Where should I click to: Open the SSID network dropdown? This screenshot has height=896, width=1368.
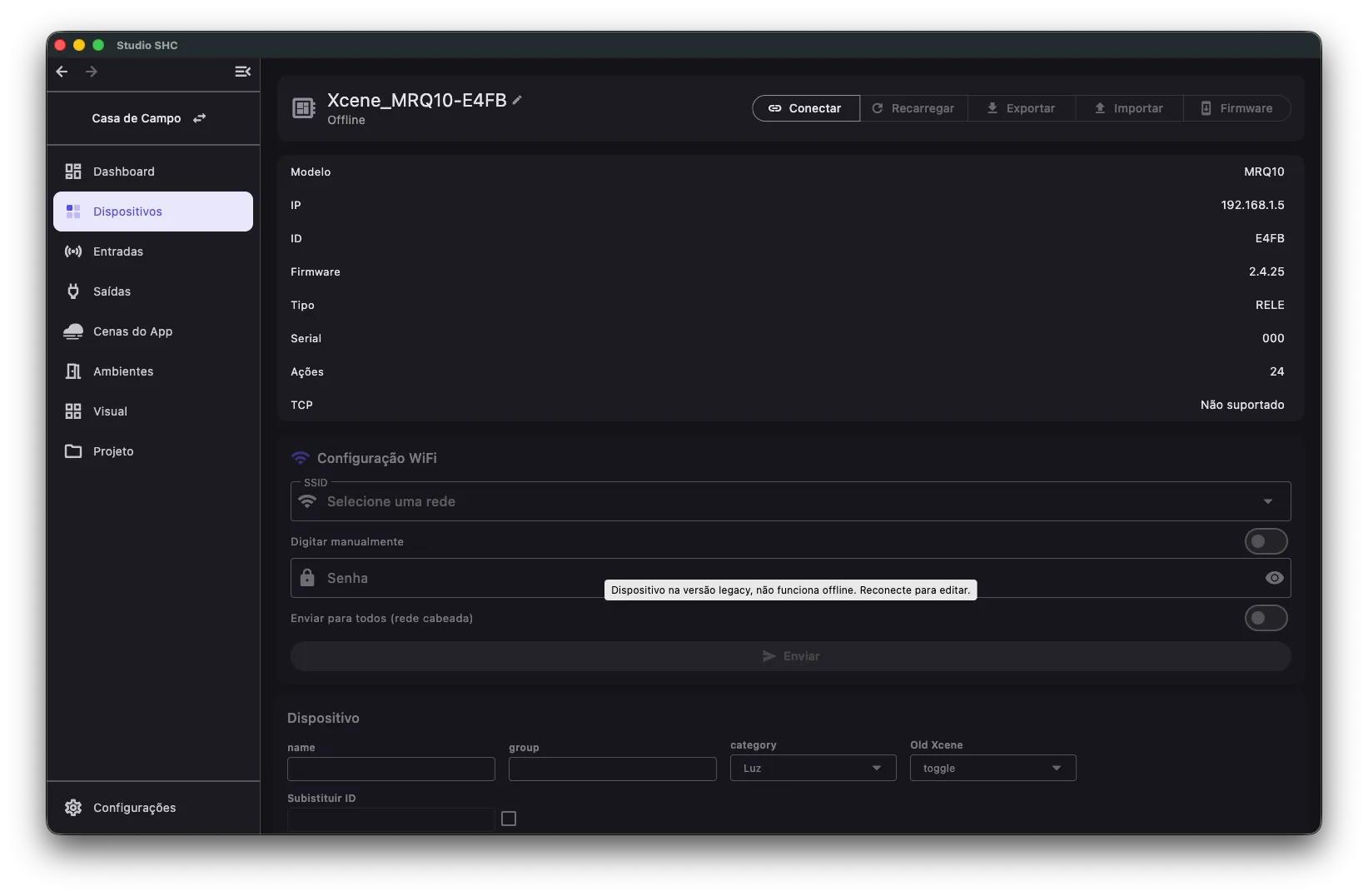pyautogui.click(x=791, y=501)
